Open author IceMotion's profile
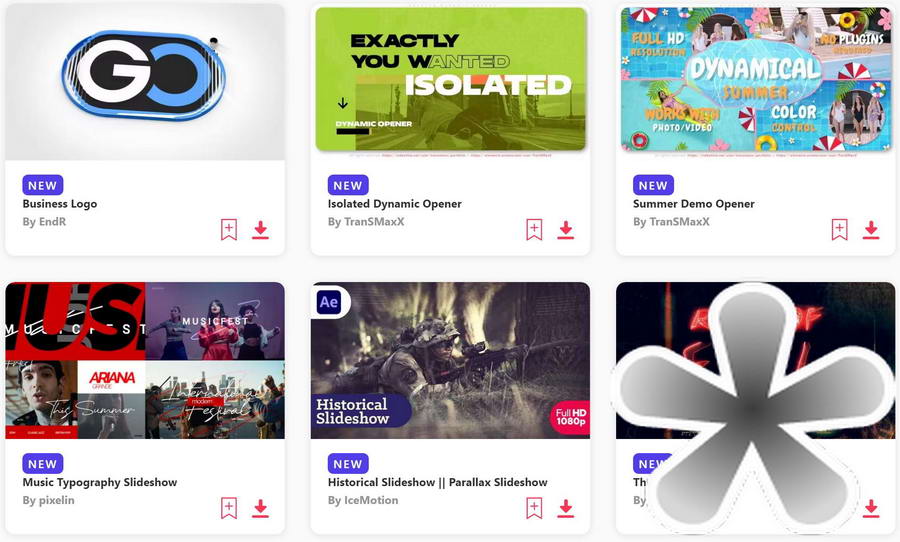 coord(363,500)
